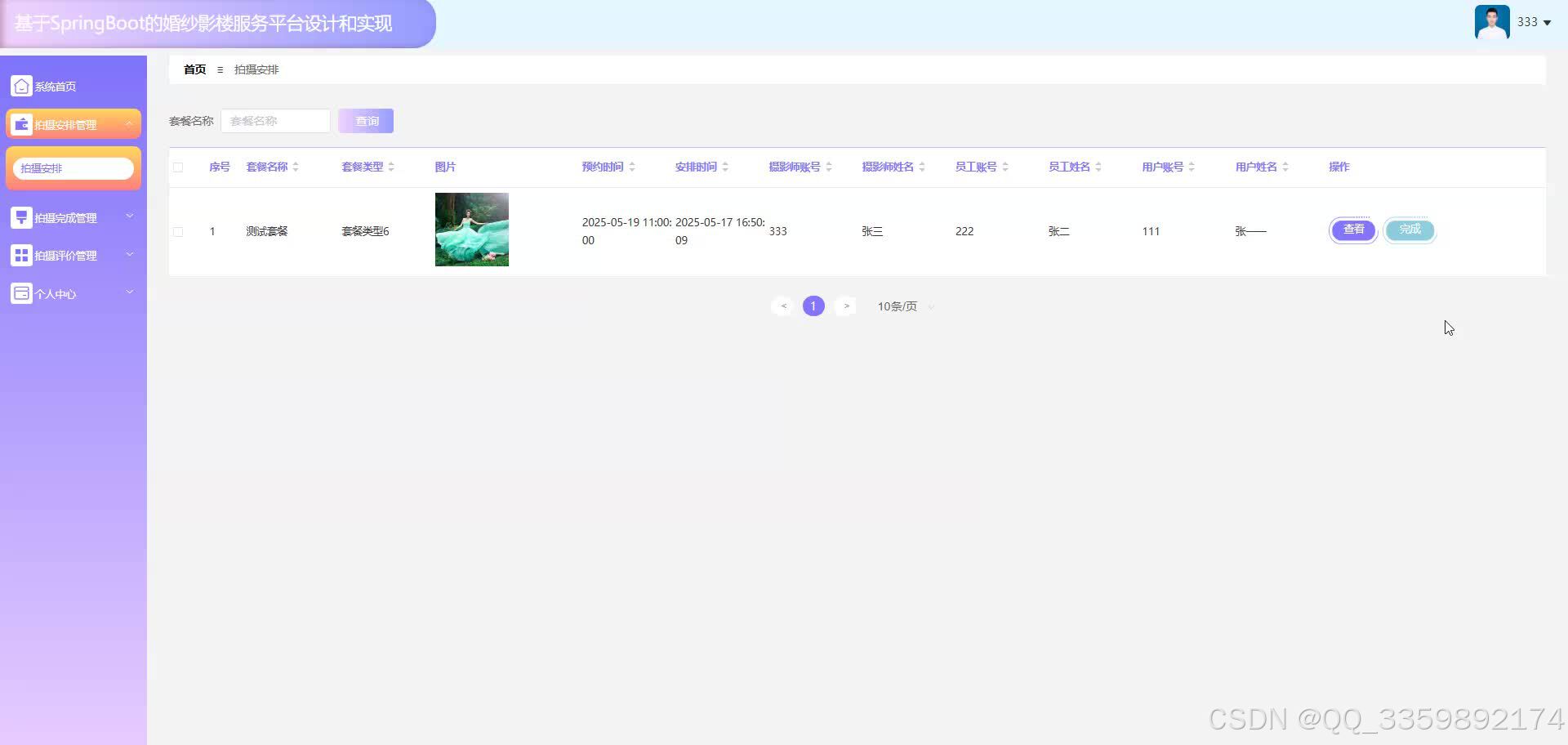Click the 系统首页 home icon
This screenshot has height=745, width=1568.
tap(21, 85)
